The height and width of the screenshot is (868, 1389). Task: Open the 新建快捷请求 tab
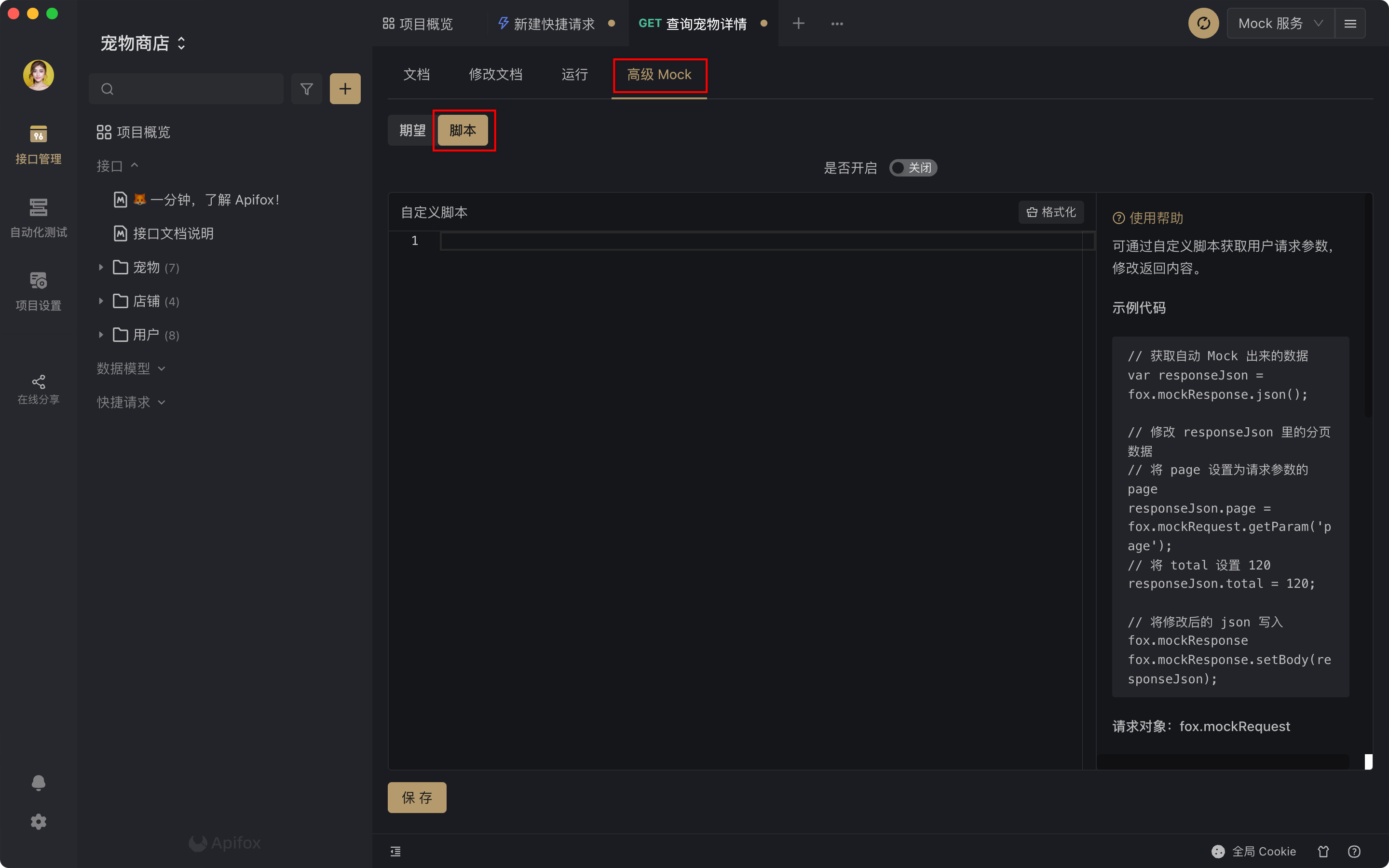point(553,24)
